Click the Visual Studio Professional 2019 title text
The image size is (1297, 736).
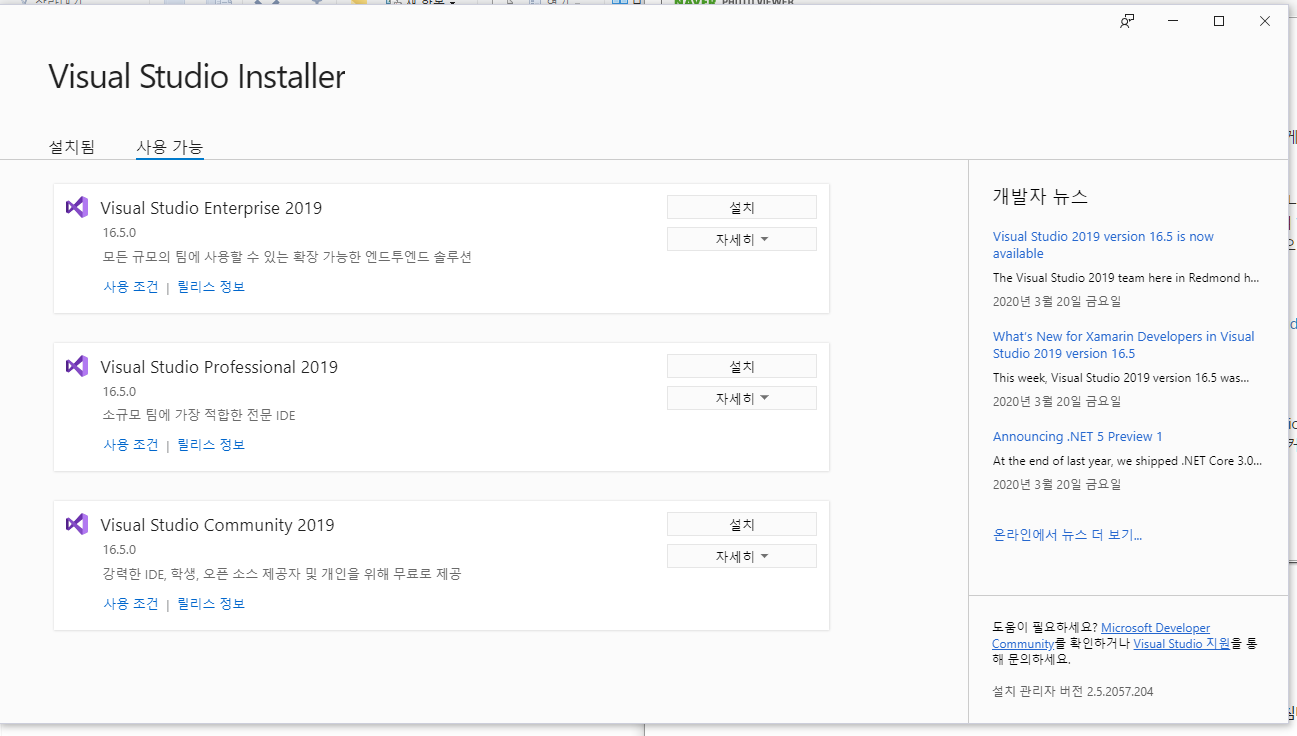click(x=219, y=367)
